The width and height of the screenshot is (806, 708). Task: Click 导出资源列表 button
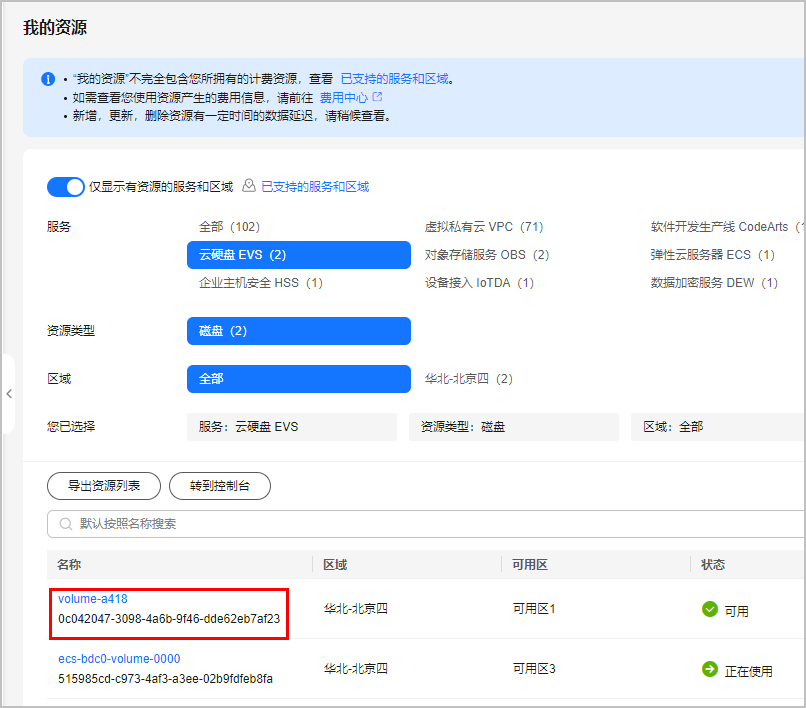pyautogui.click(x=104, y=487)
